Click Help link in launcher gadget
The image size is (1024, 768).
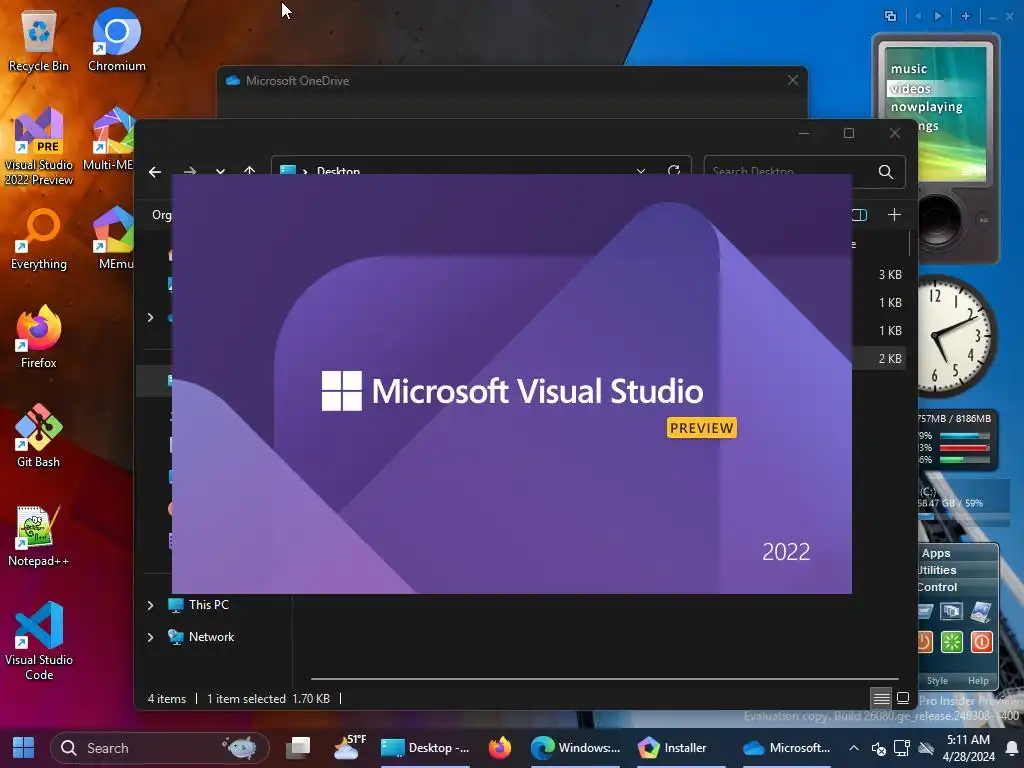click(x=978, y=680)
